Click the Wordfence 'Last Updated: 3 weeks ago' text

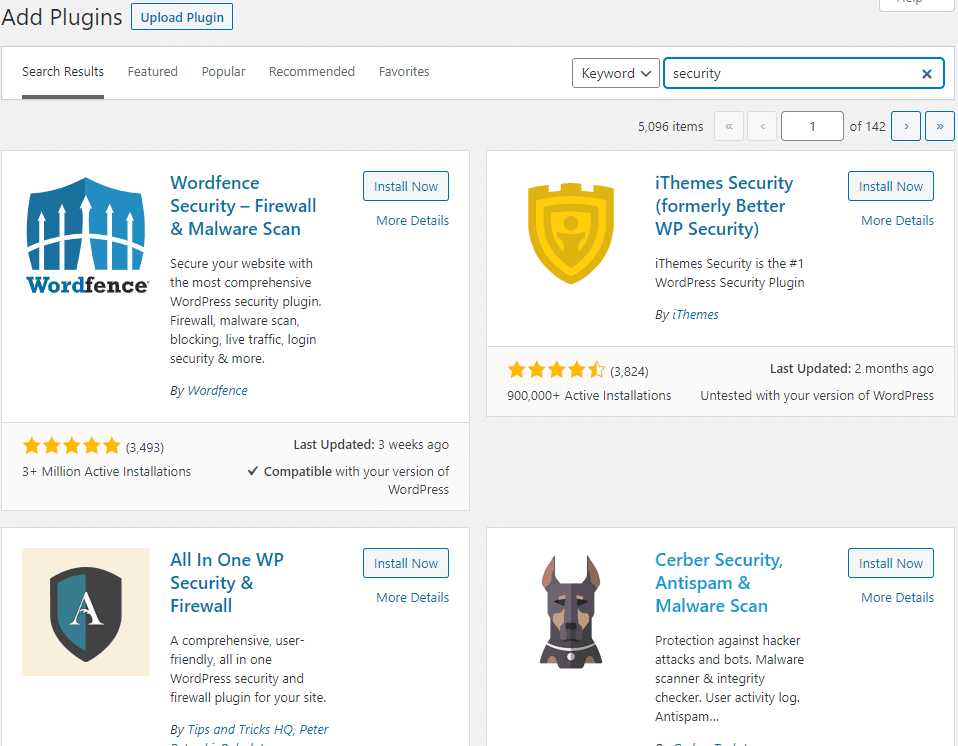371,445
